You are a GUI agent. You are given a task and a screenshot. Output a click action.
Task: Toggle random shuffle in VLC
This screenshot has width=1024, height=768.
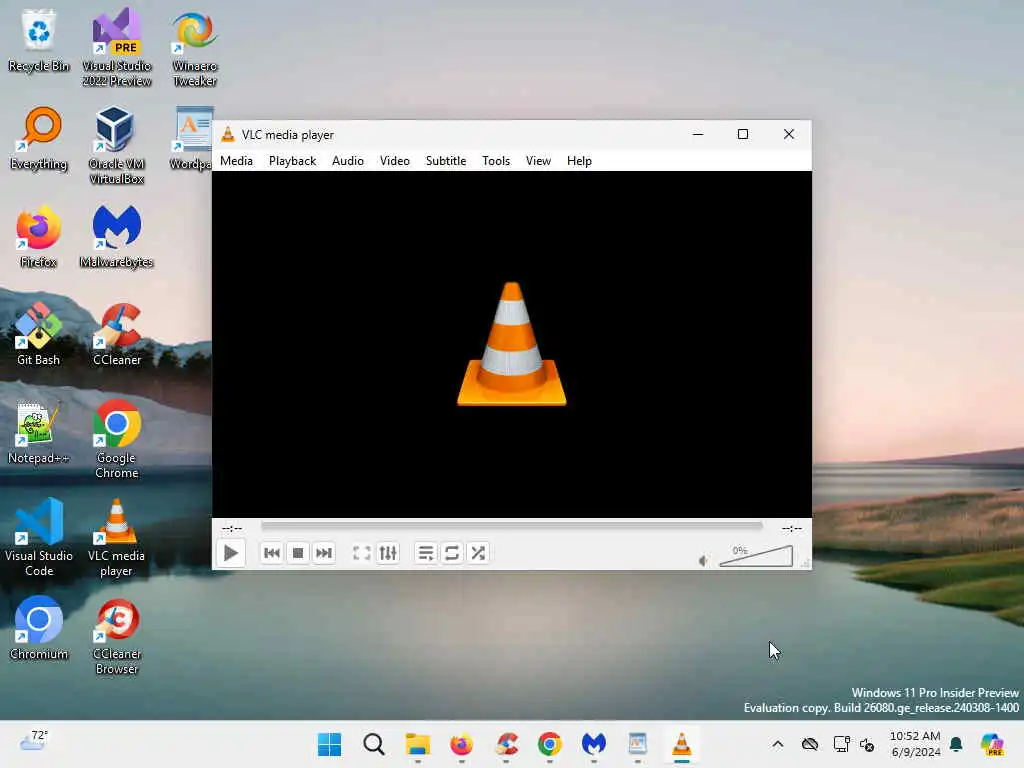478,553
